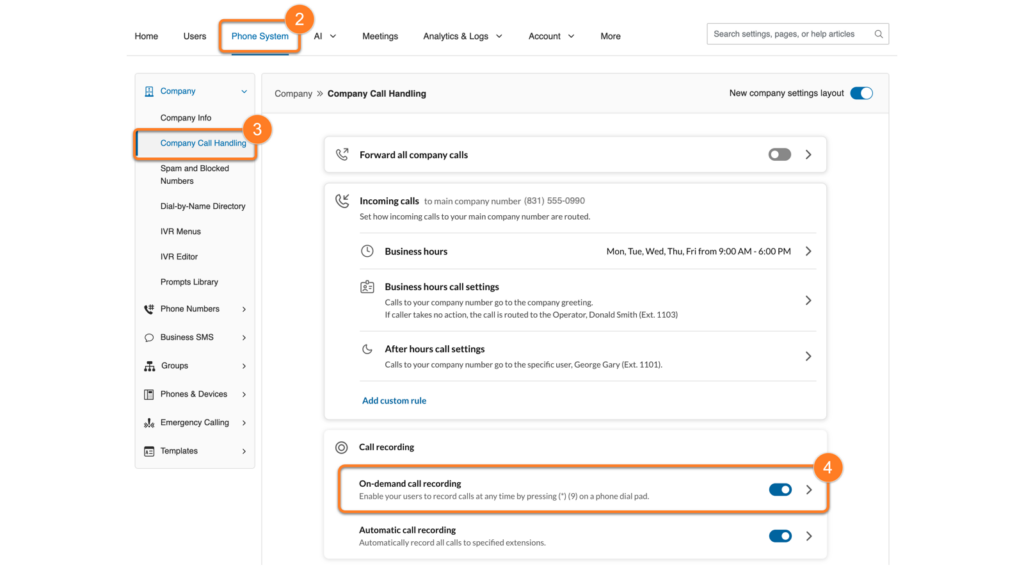1024x570 pixels.
Task: Expand Phone Numbers sidebar chevron
Action: [244, 309]
